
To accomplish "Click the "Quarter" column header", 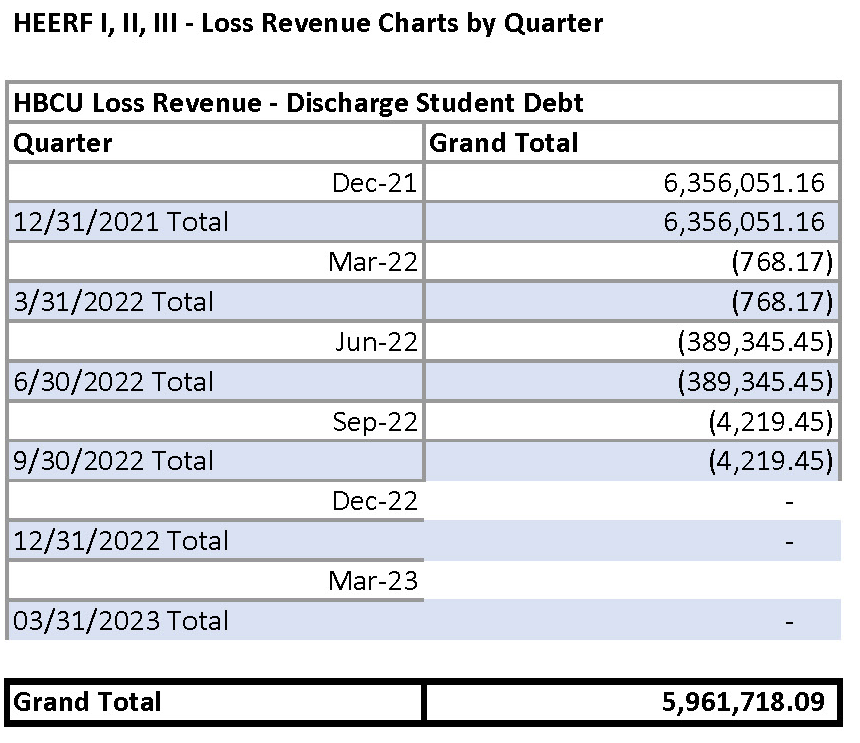I will (x=63, y=143).
